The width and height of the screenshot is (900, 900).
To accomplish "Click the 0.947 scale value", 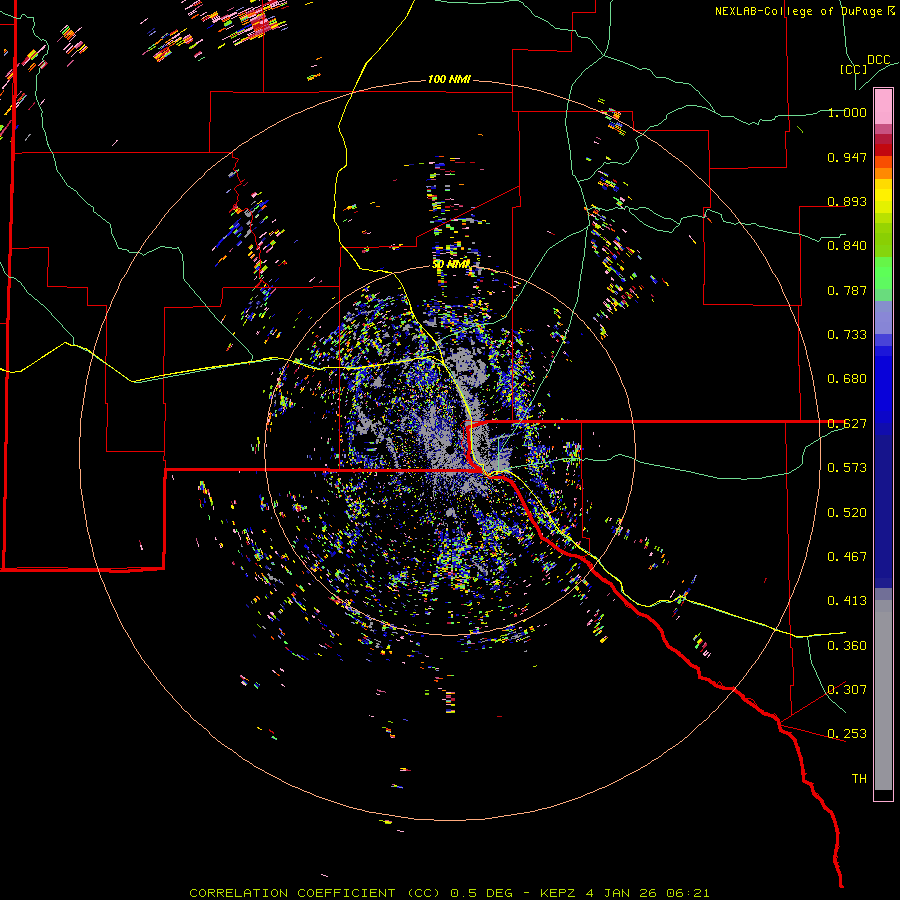I will 847,157.
